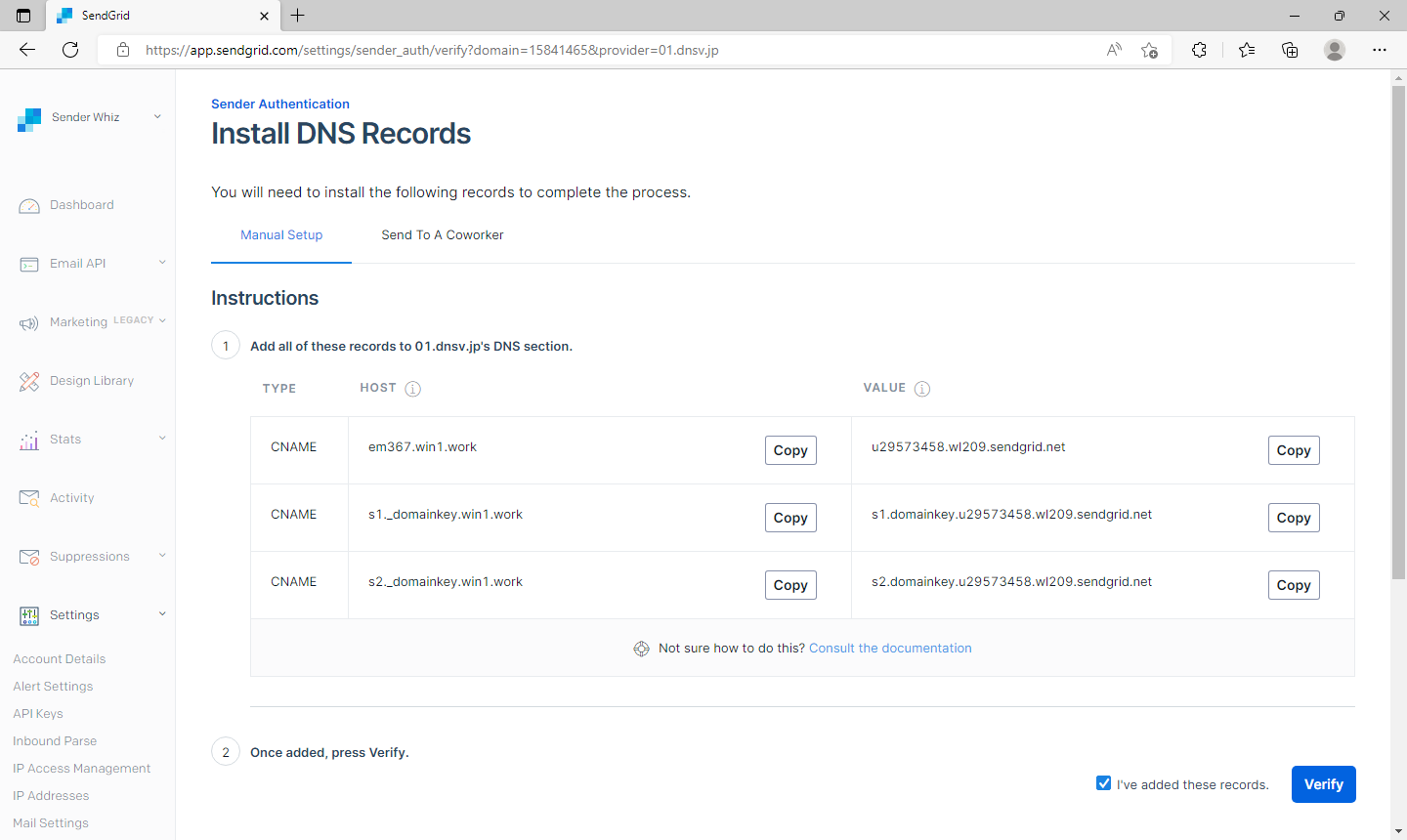This screenshot has height=840, width=1407.
Task: Click the Marketing megaphone icon
Action: tap(29, 323)
